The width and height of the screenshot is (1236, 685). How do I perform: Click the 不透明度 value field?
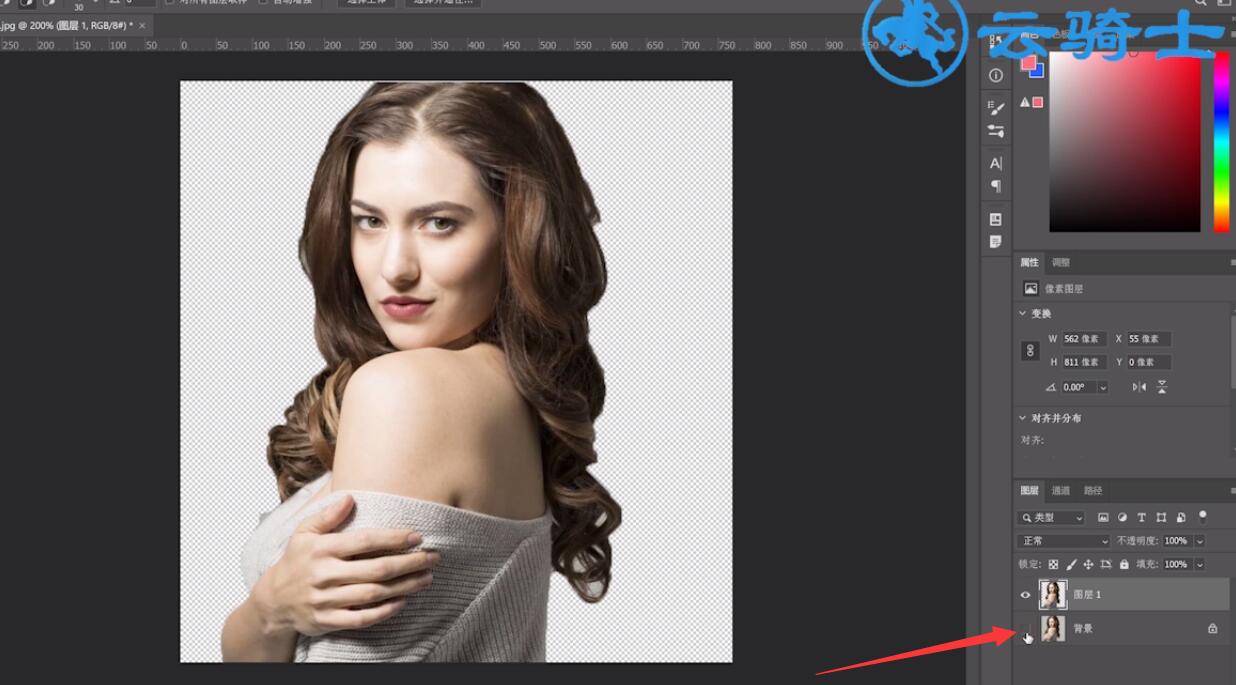pyautogui.click(x=1178, y=541)
